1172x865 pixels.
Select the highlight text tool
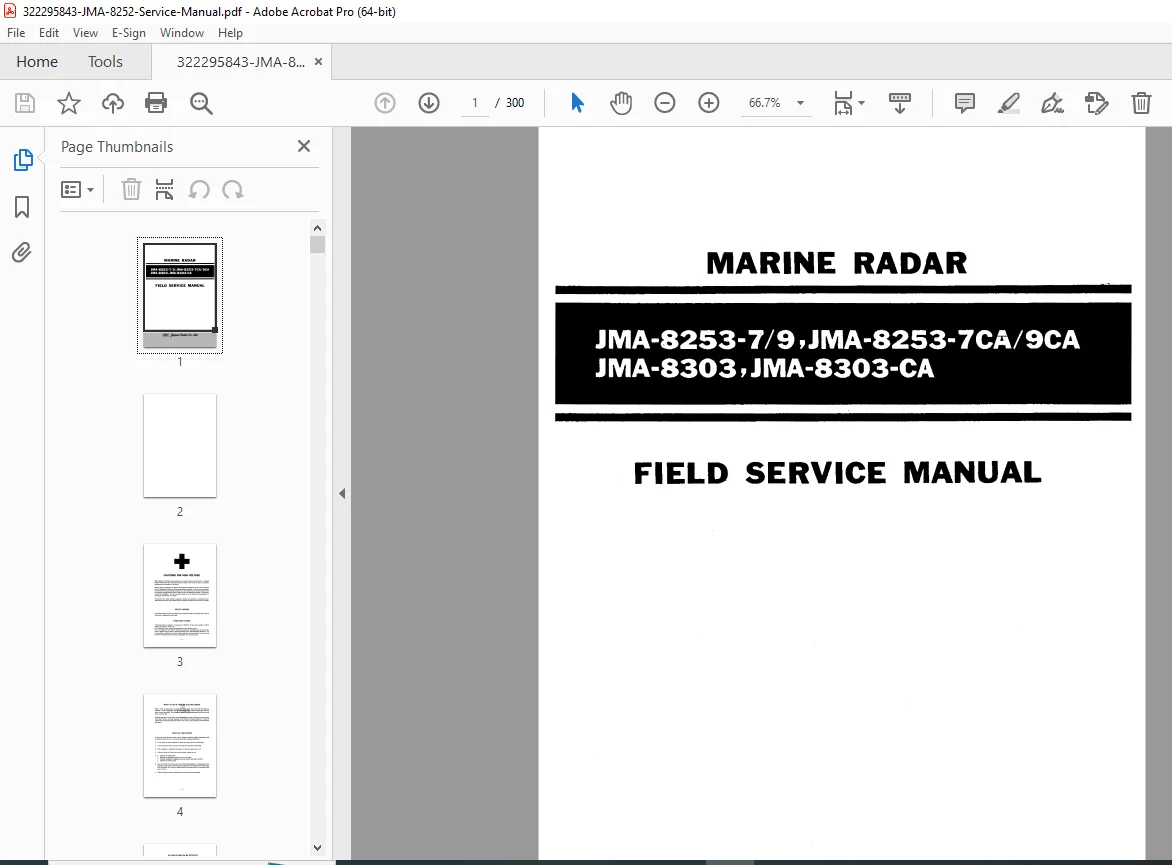point(1009,103)
